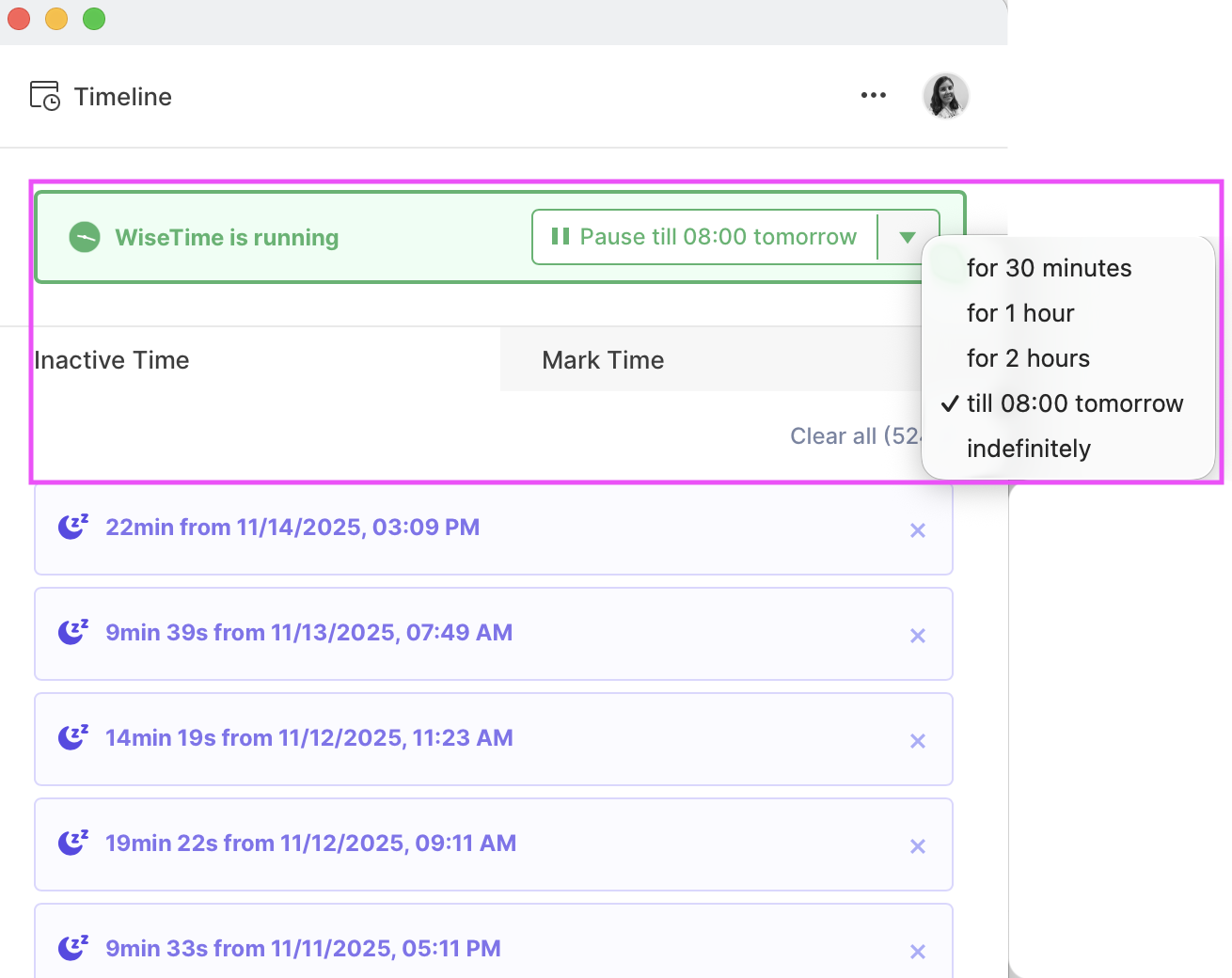Click the Timeline calendar icon
This screenshot has width=1232, height=978.
click(x=44, y=96)
